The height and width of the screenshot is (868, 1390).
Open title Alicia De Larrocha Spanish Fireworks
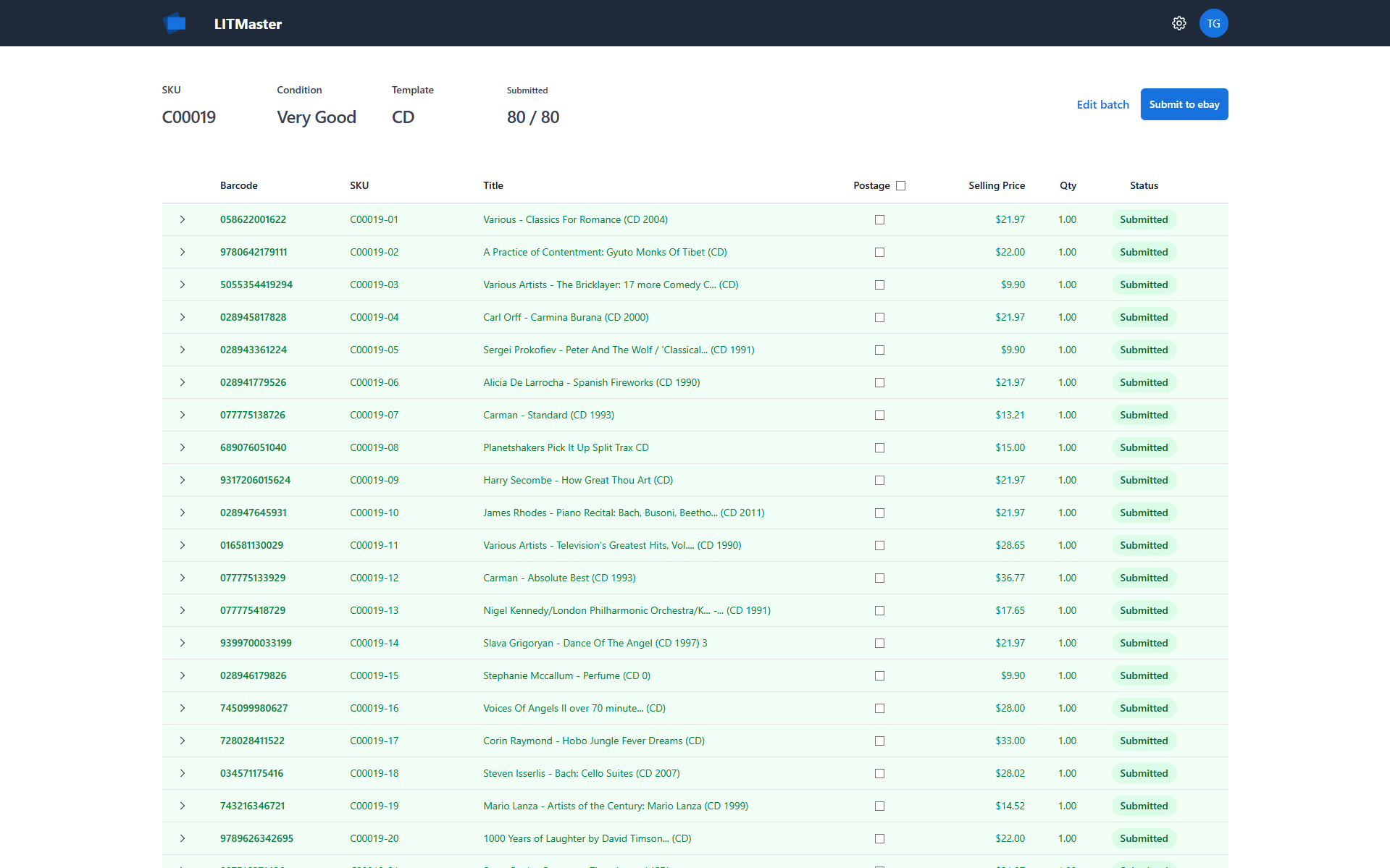pos(591,382)
